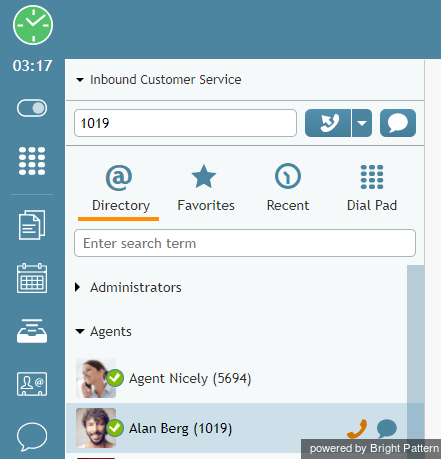Screen dimensions: 441x459
Task: Click the call button next to 1019
Action: point(328,123)
